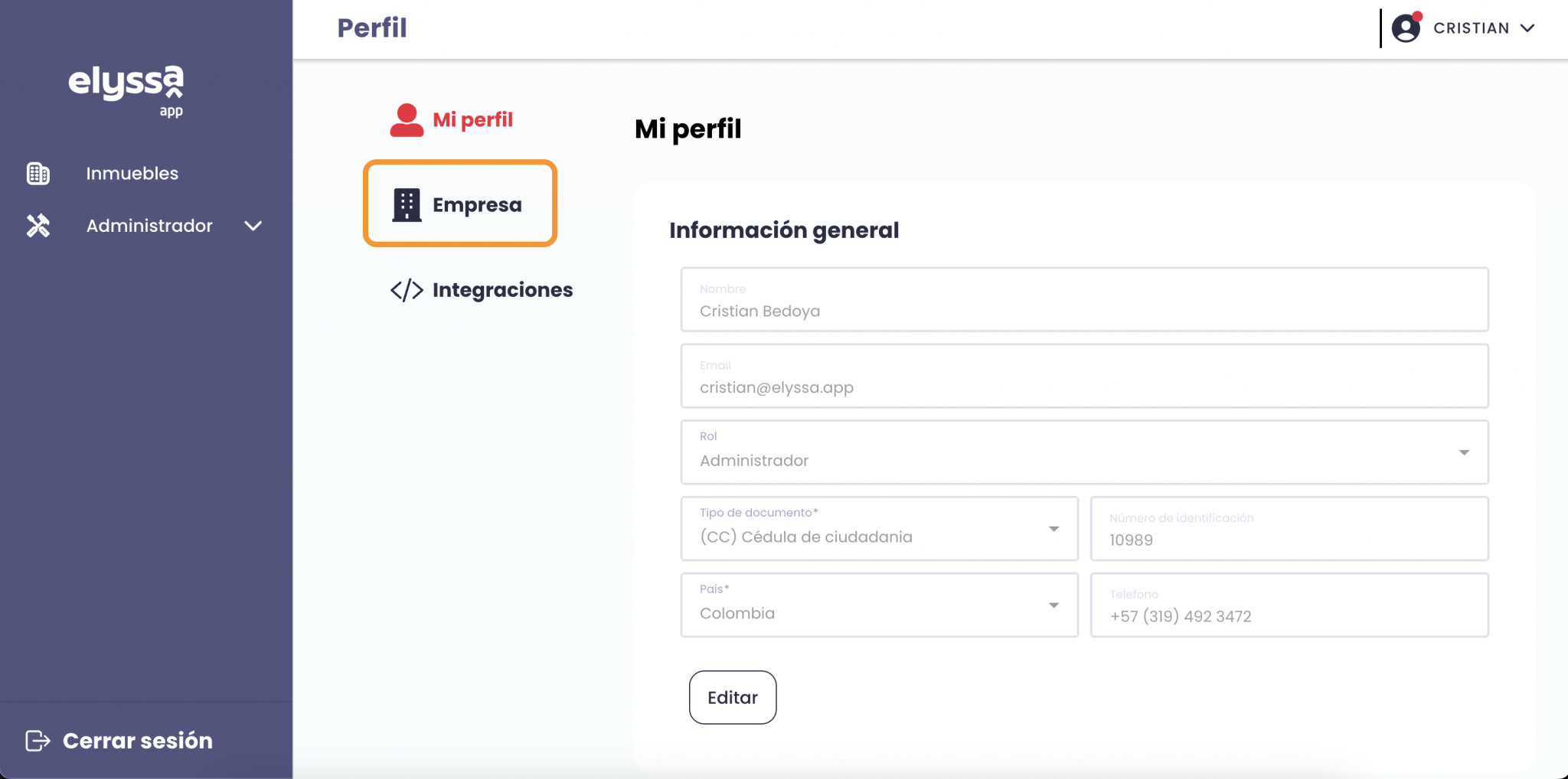This screenshot has height=779, width=1568.
Task: Click the user avatar icon in header
Action: tap(1406, 28)
